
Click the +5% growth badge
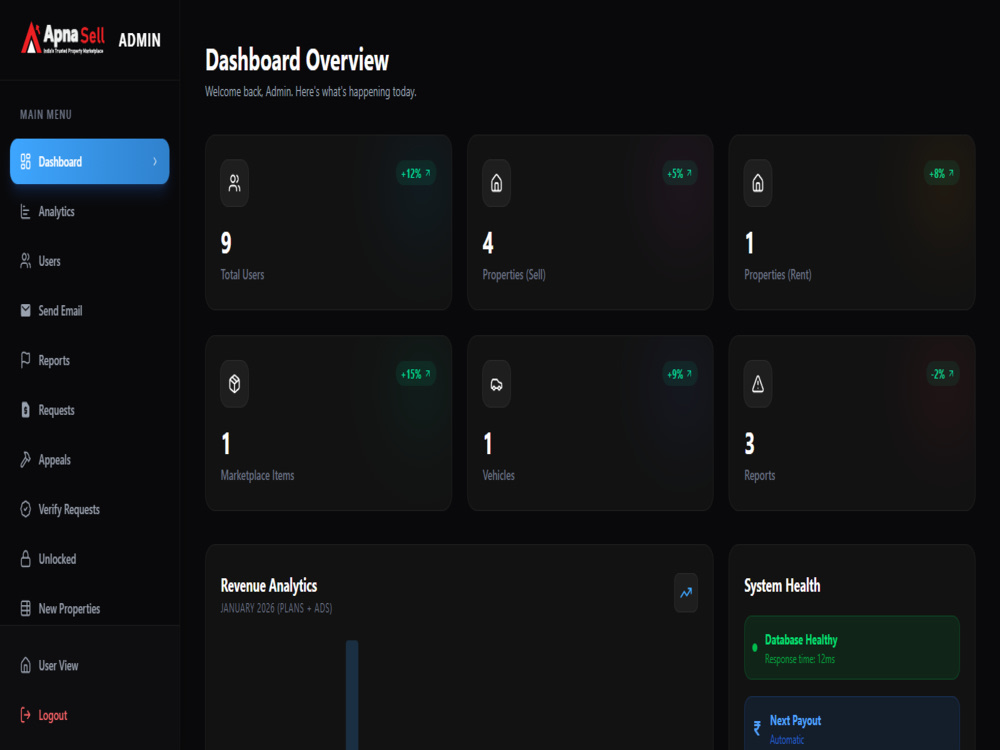tap(680, 173)
